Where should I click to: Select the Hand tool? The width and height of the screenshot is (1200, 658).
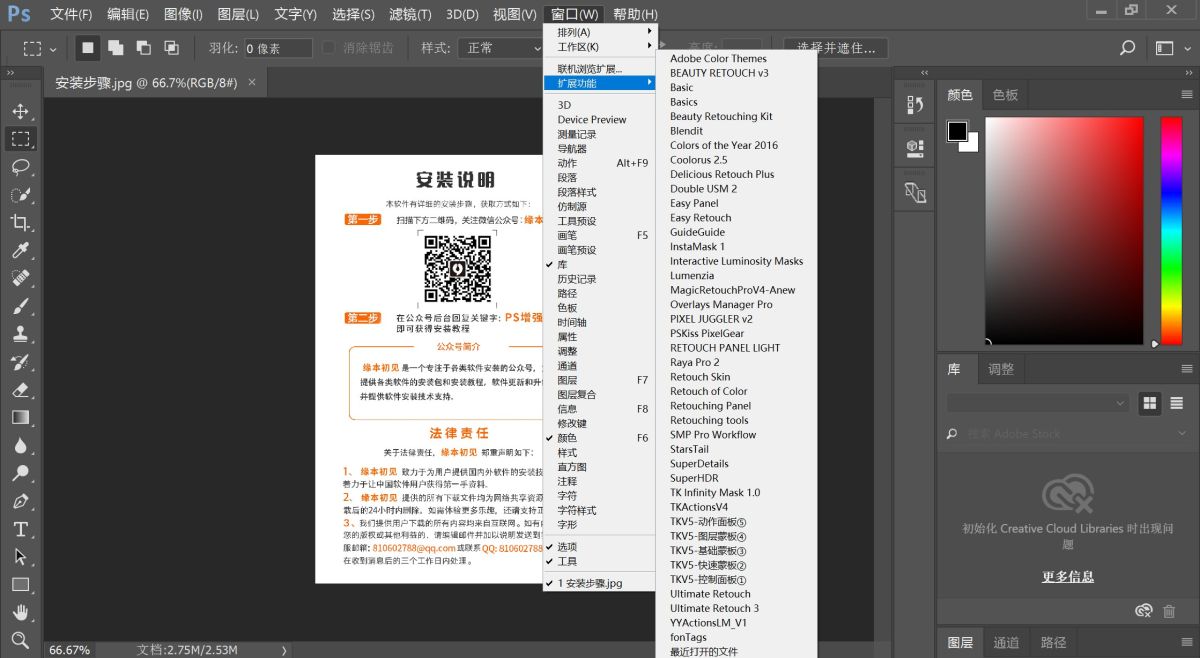(20, 612)
